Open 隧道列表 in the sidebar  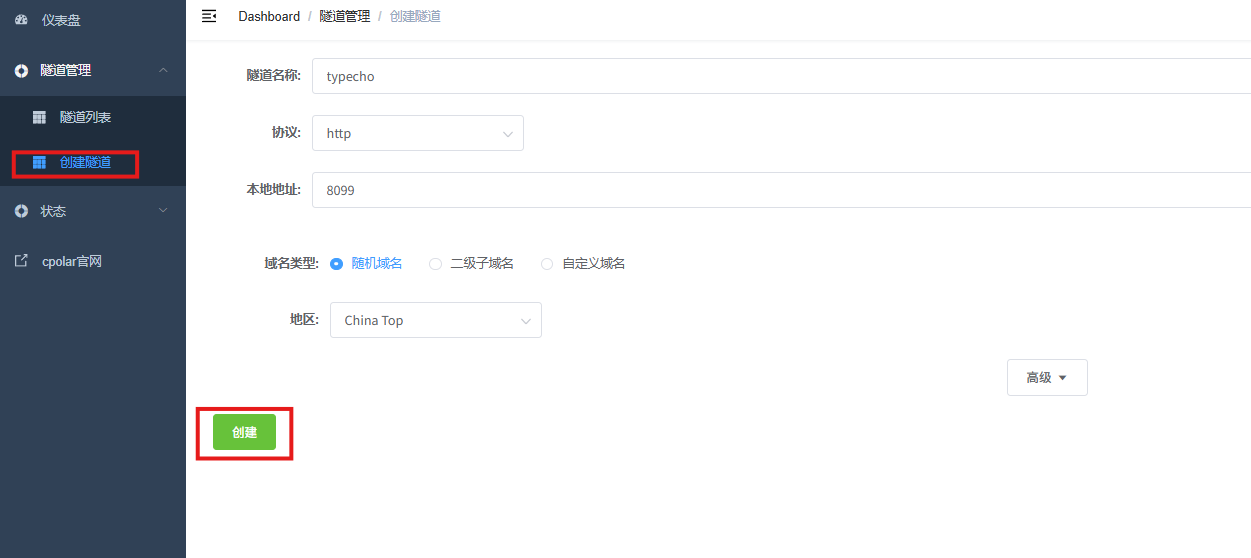[85, 118]
